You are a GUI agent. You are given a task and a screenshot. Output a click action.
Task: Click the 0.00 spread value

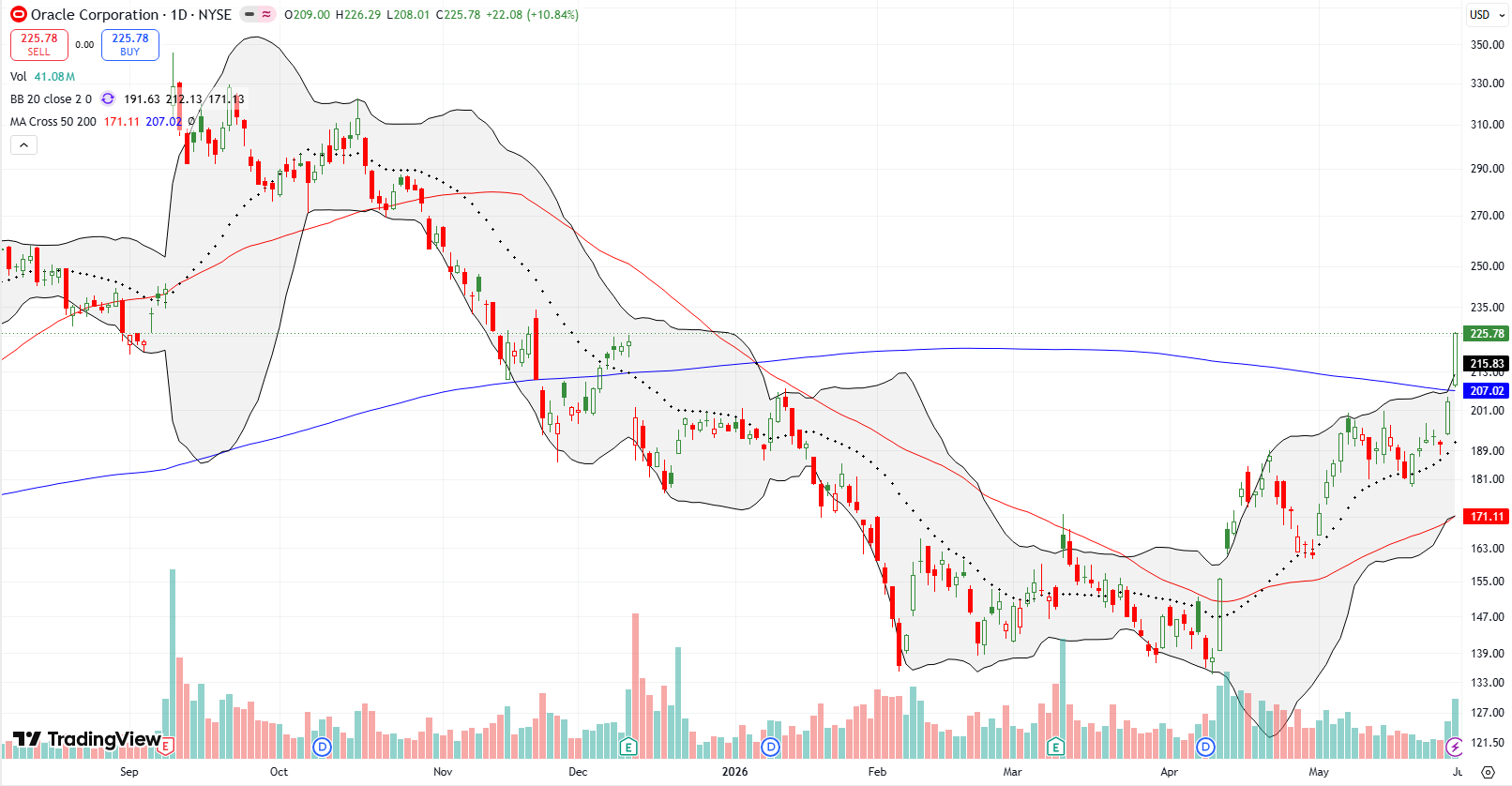(84, 45)
